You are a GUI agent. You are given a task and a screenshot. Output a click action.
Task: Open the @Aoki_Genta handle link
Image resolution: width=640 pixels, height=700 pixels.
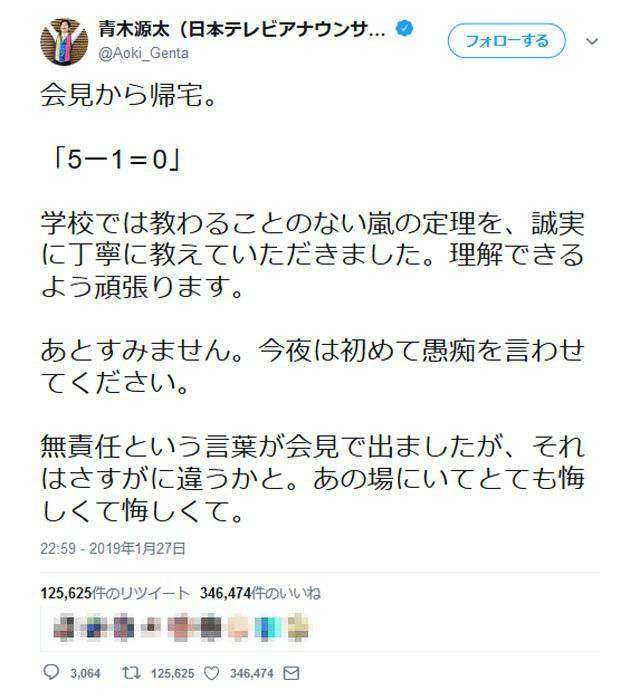click(143, 53)
